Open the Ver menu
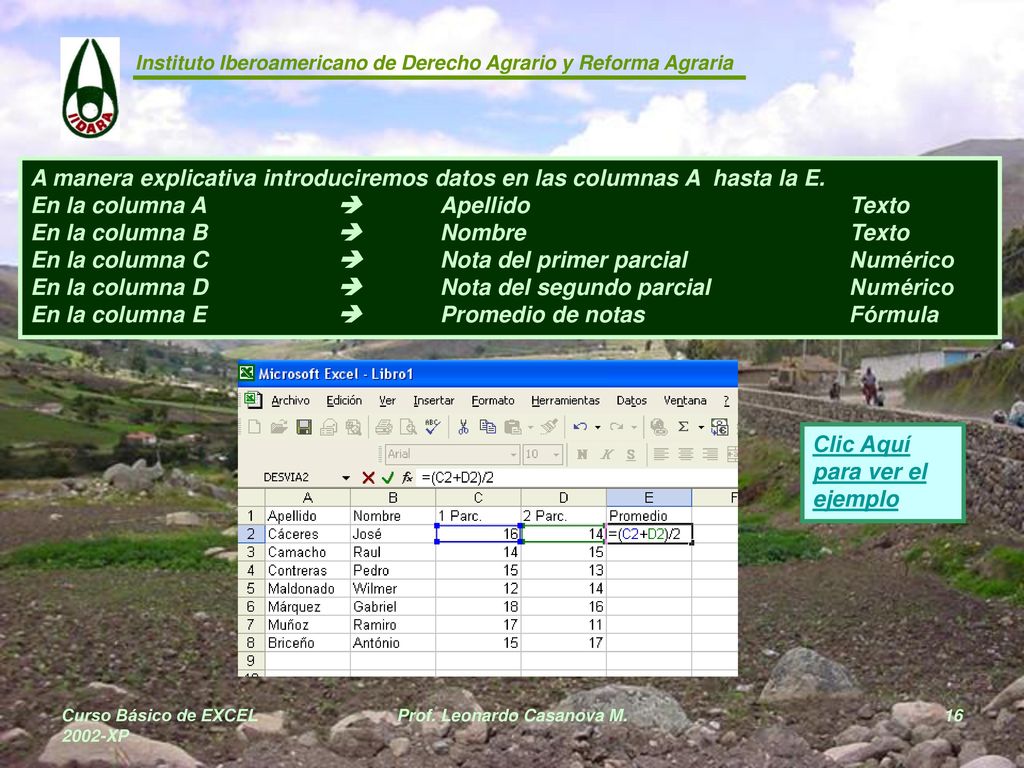Image resolution: width=1024 pixels, height=768 pixels. pyautogui.click(x=387, y=400)
